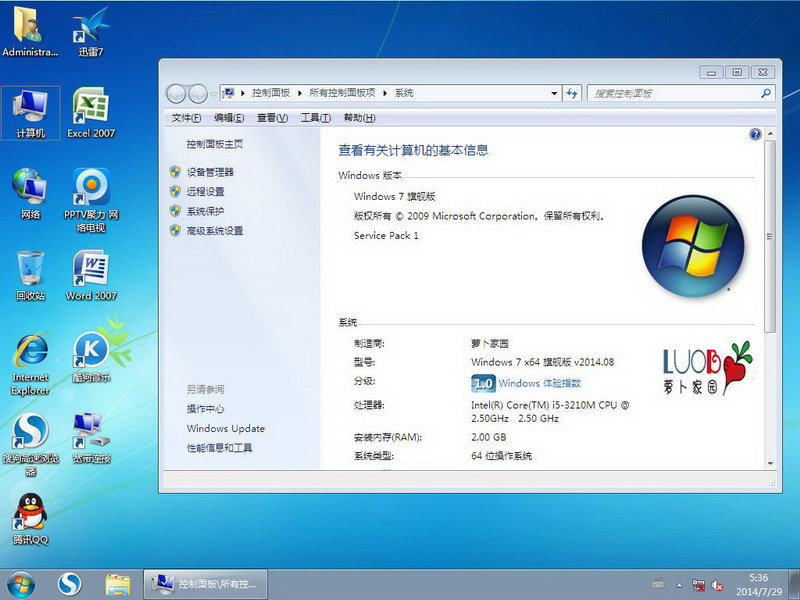Open 远程设置 in the sidebar
Screen dimensions: 800x600
205,192
